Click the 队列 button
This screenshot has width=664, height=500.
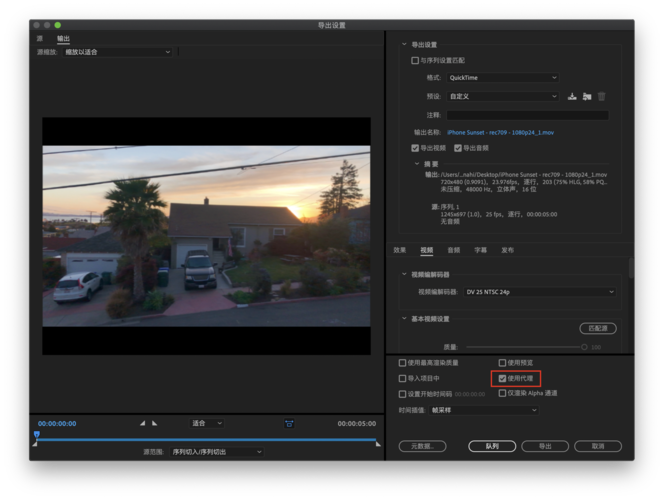point(492,446)
